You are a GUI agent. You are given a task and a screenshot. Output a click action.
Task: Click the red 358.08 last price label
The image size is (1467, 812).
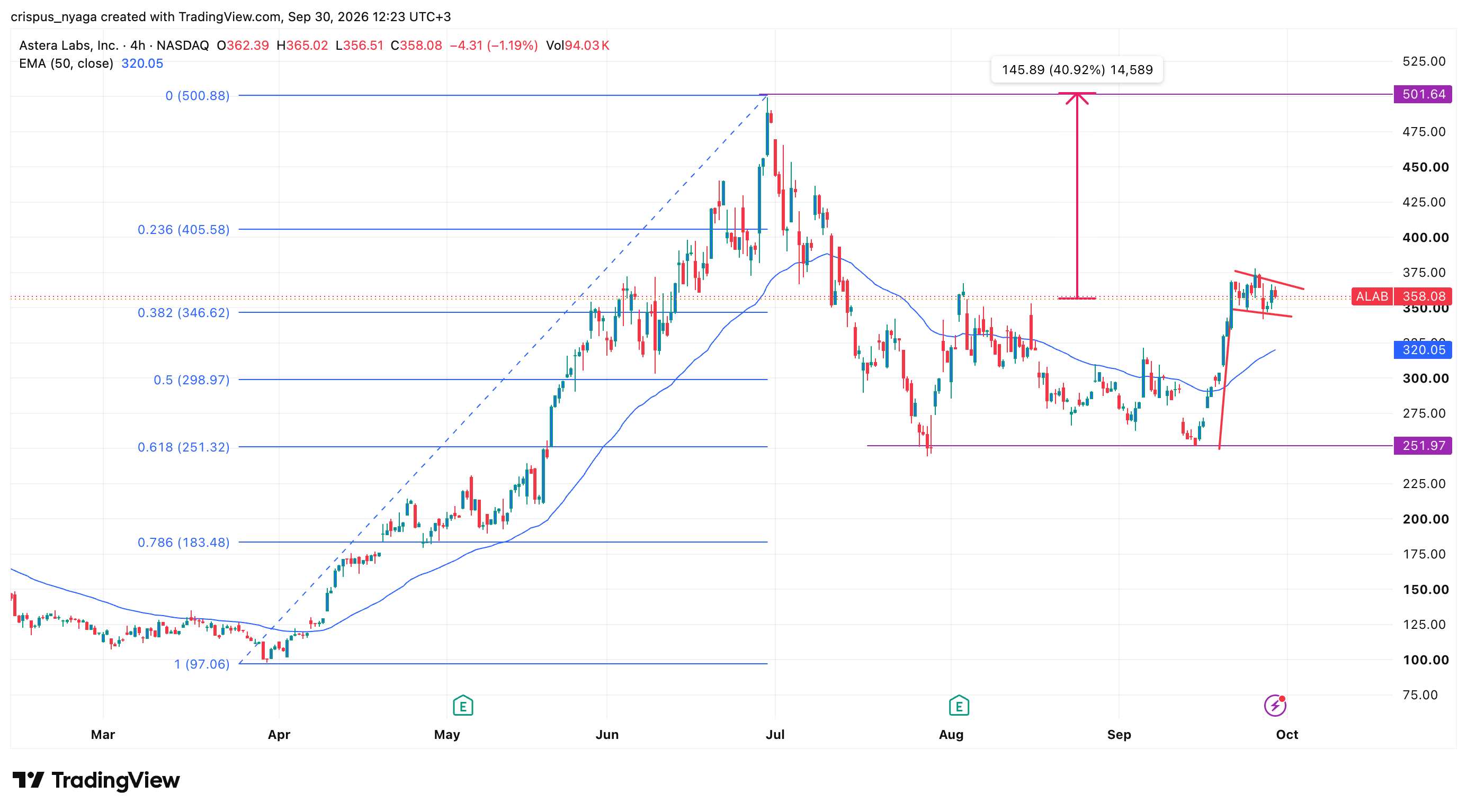(1423, 296)
